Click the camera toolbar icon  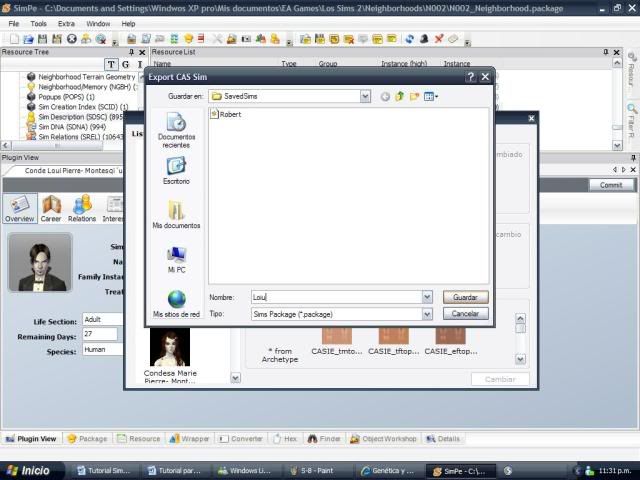pyautogui.click(x=246, y=39)
